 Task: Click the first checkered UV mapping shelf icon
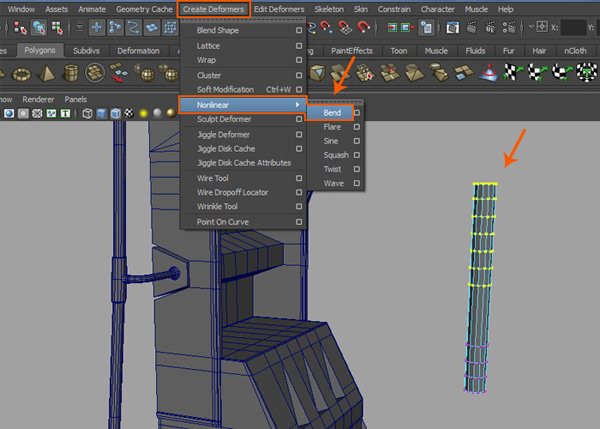[x=513, y=72]
